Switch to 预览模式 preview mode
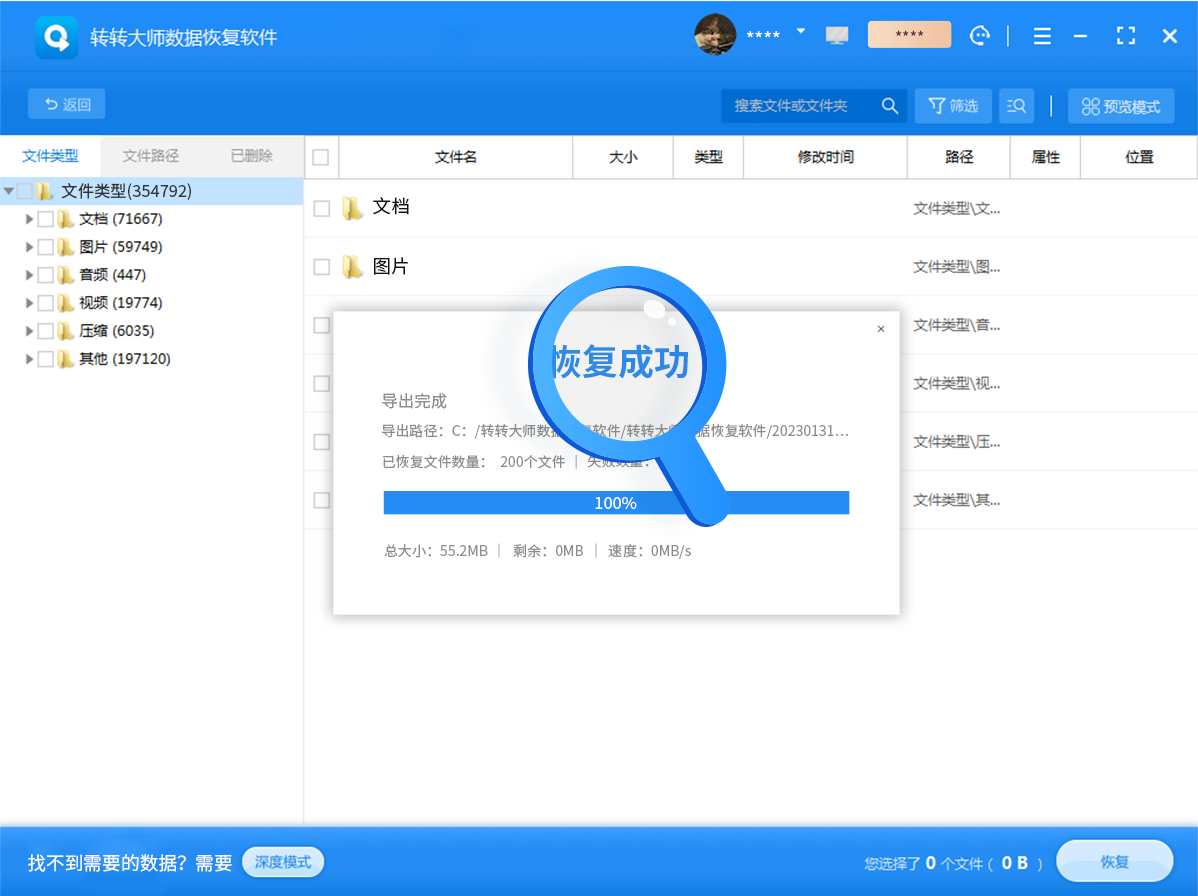The width and height of the screenshot is (1198, 896). click(1121, 106)
